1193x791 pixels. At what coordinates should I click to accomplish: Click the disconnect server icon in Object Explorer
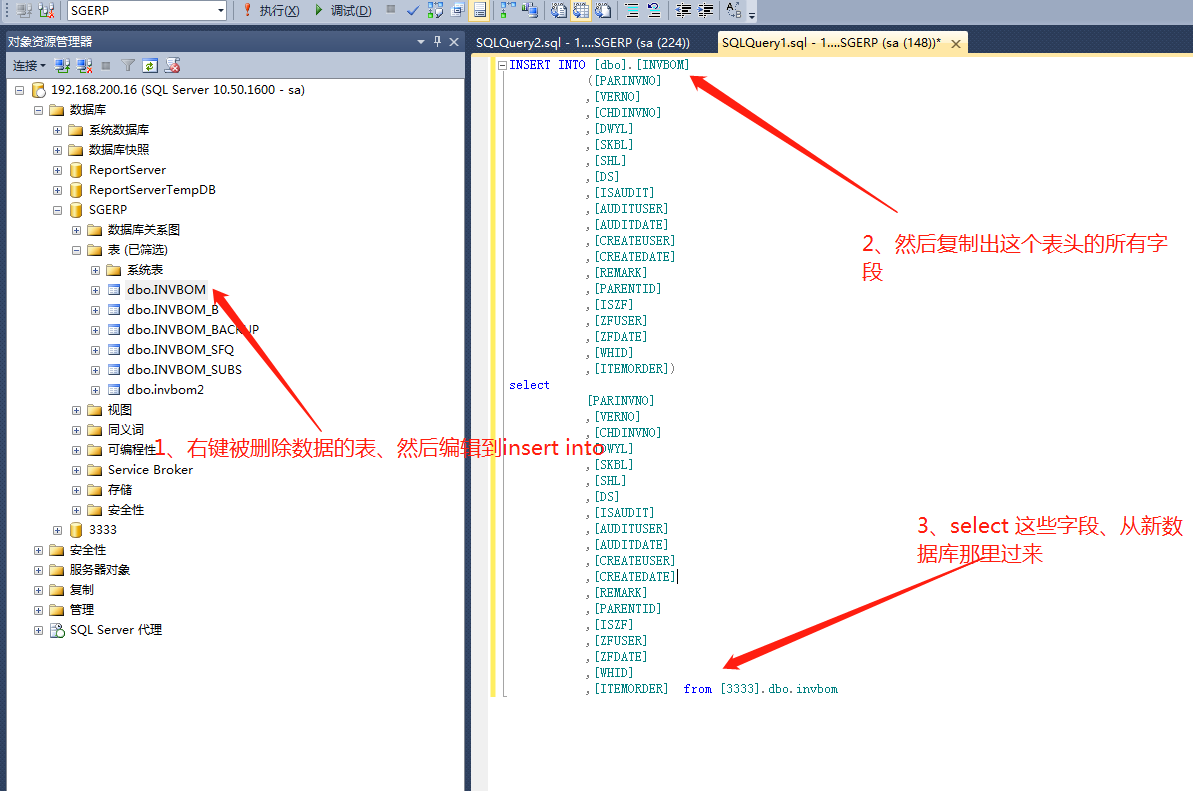point(83,66)
